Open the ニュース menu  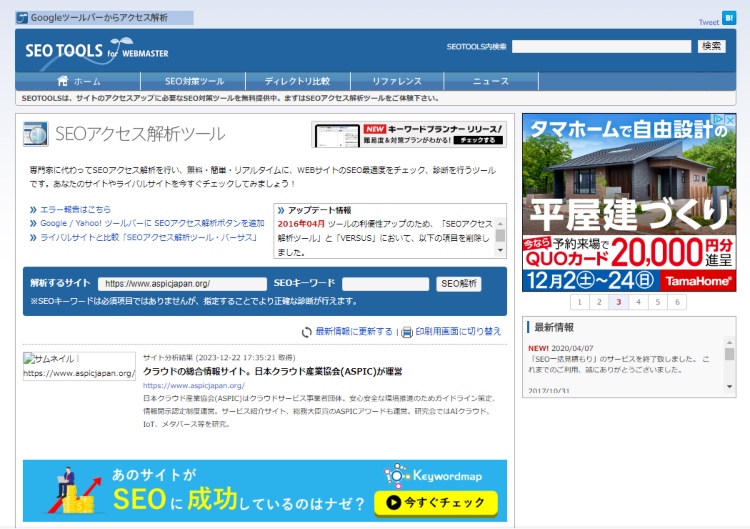[491, 81]
